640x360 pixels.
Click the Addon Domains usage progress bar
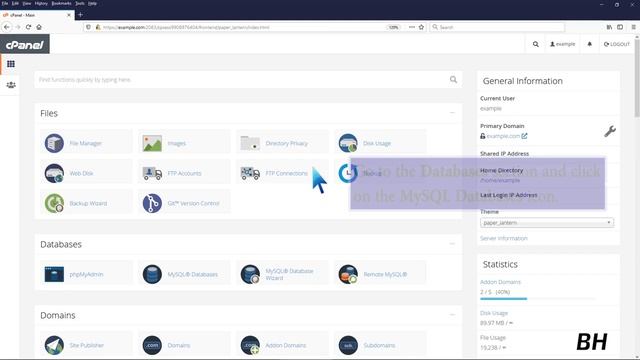point(538,299)
